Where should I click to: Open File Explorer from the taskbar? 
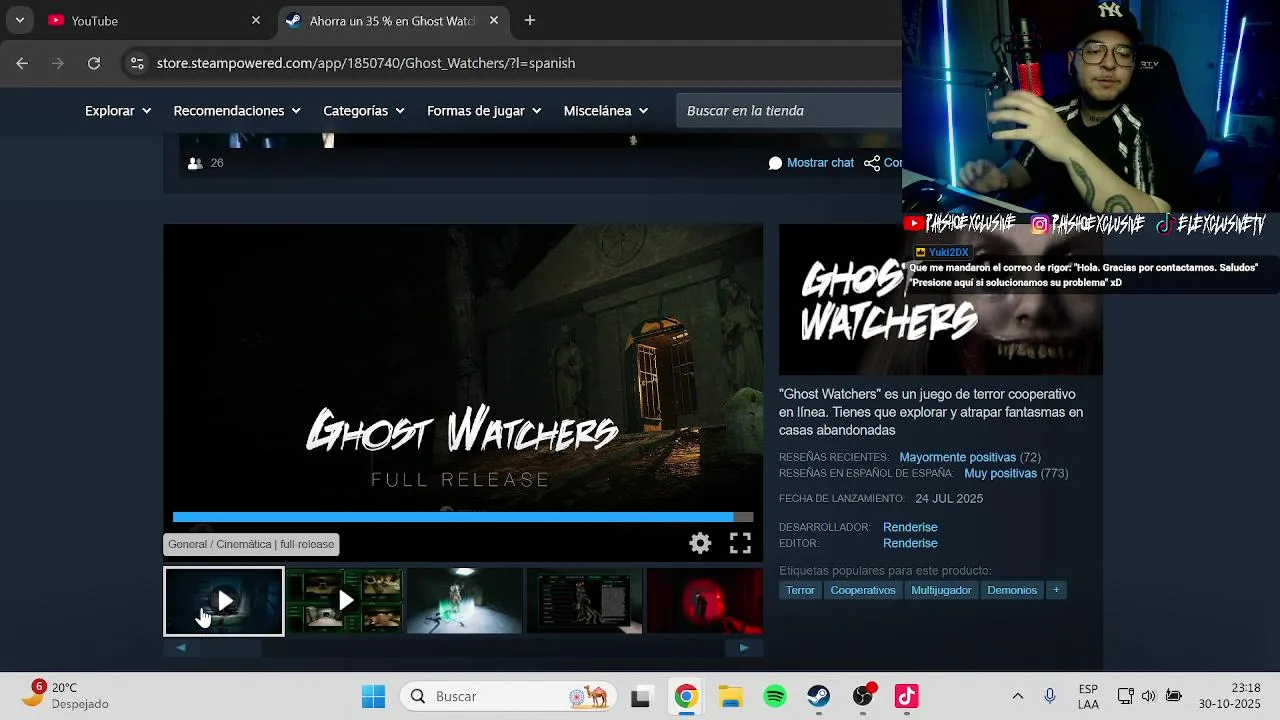click(x=731, y=696)
